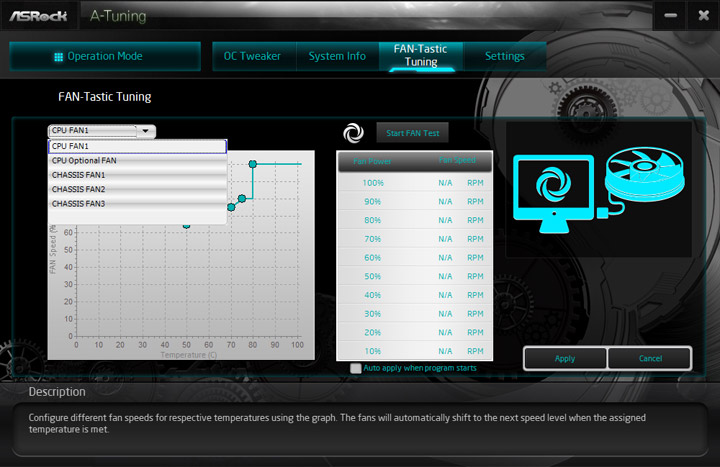
Task: Minimize the A-Tuning window
Action: point(670,15)
